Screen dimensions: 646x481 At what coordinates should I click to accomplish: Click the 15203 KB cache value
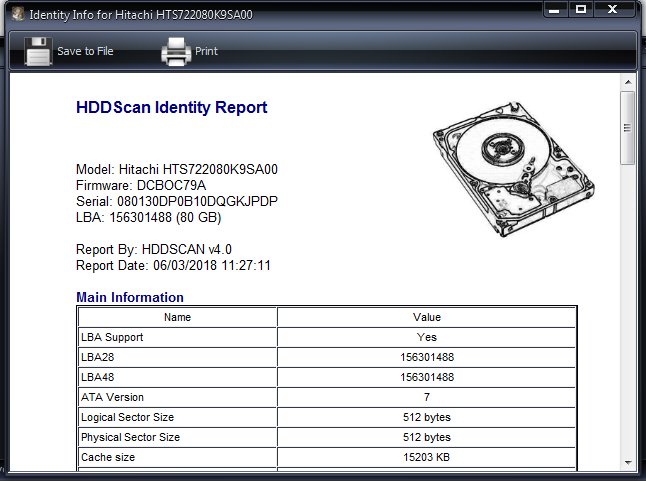pos(427,458)
